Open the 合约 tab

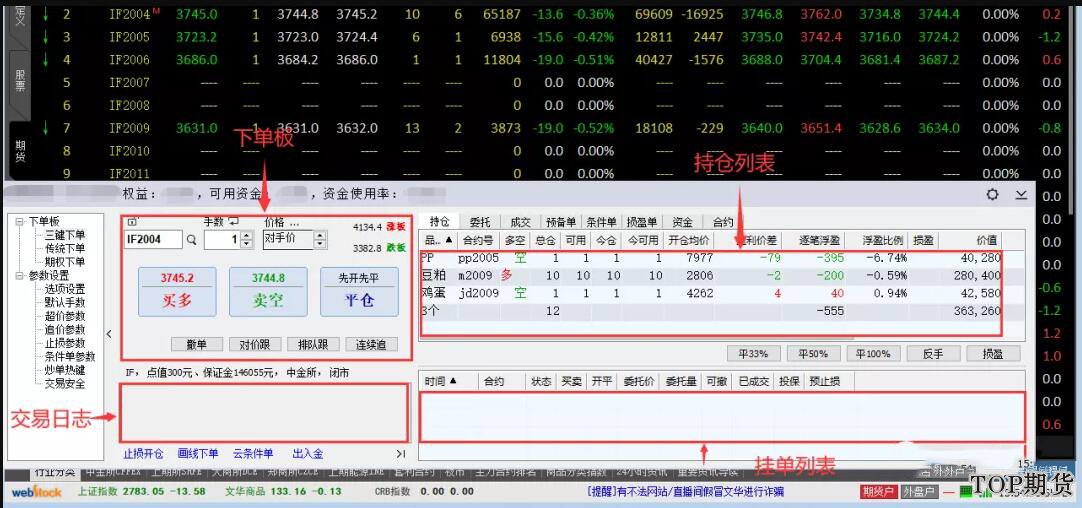coord(722,222)
